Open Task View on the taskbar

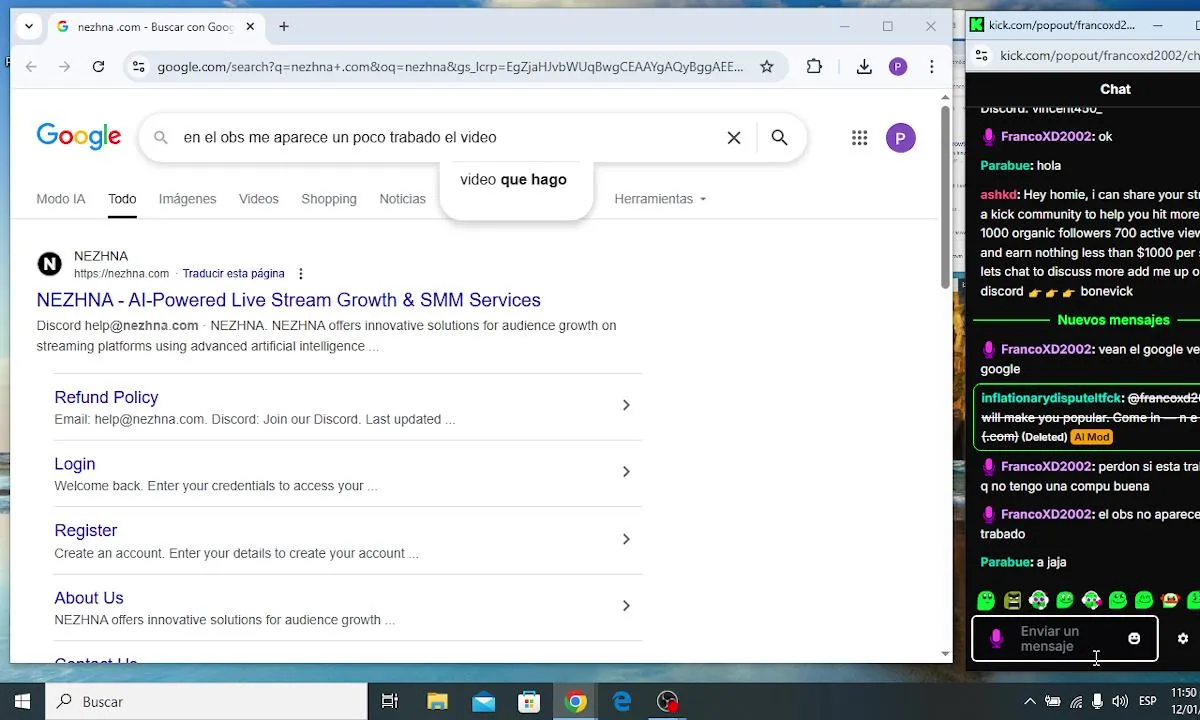tap(390, 702)
